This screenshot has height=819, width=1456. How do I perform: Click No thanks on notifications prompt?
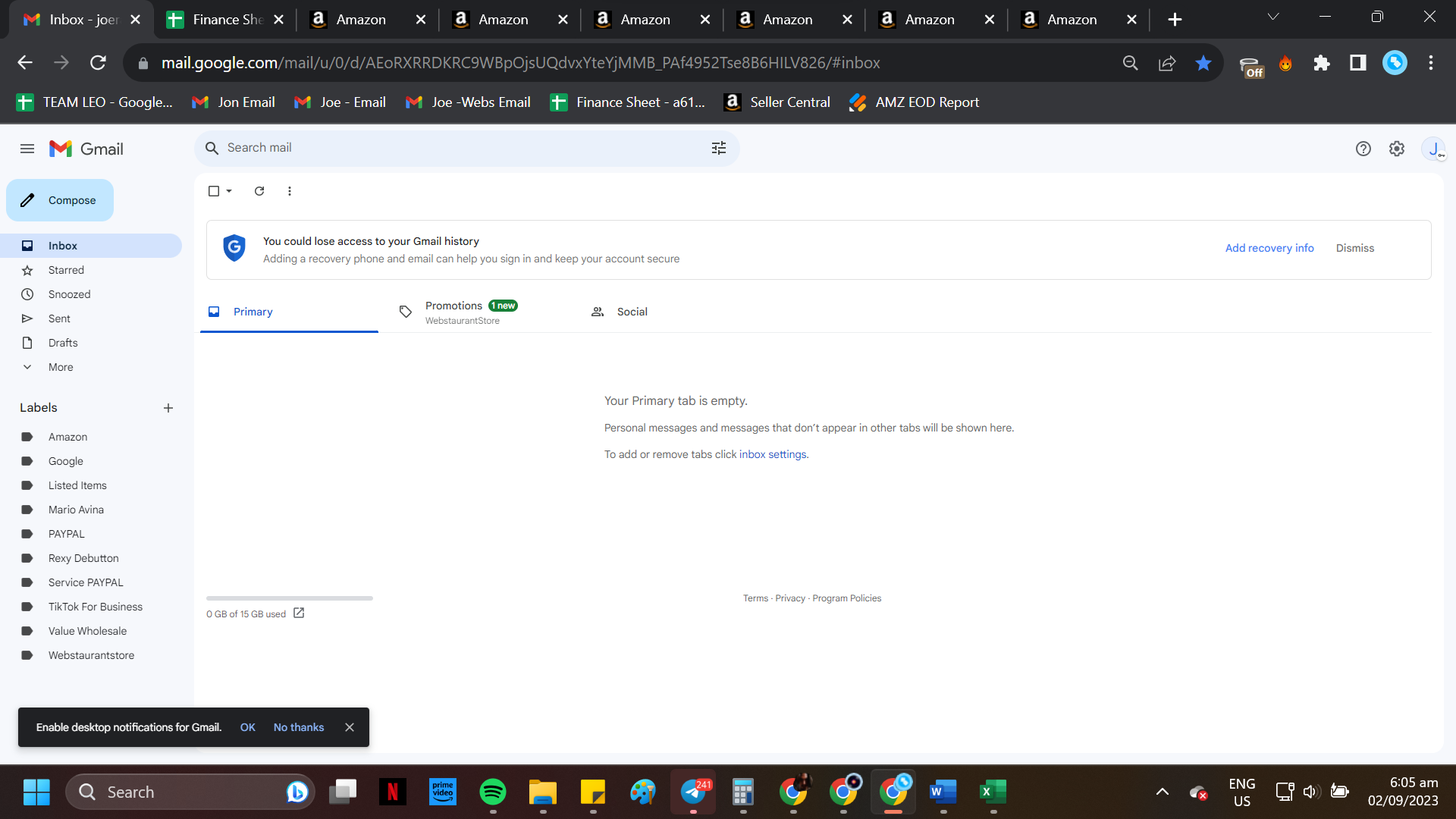[299, 727]
